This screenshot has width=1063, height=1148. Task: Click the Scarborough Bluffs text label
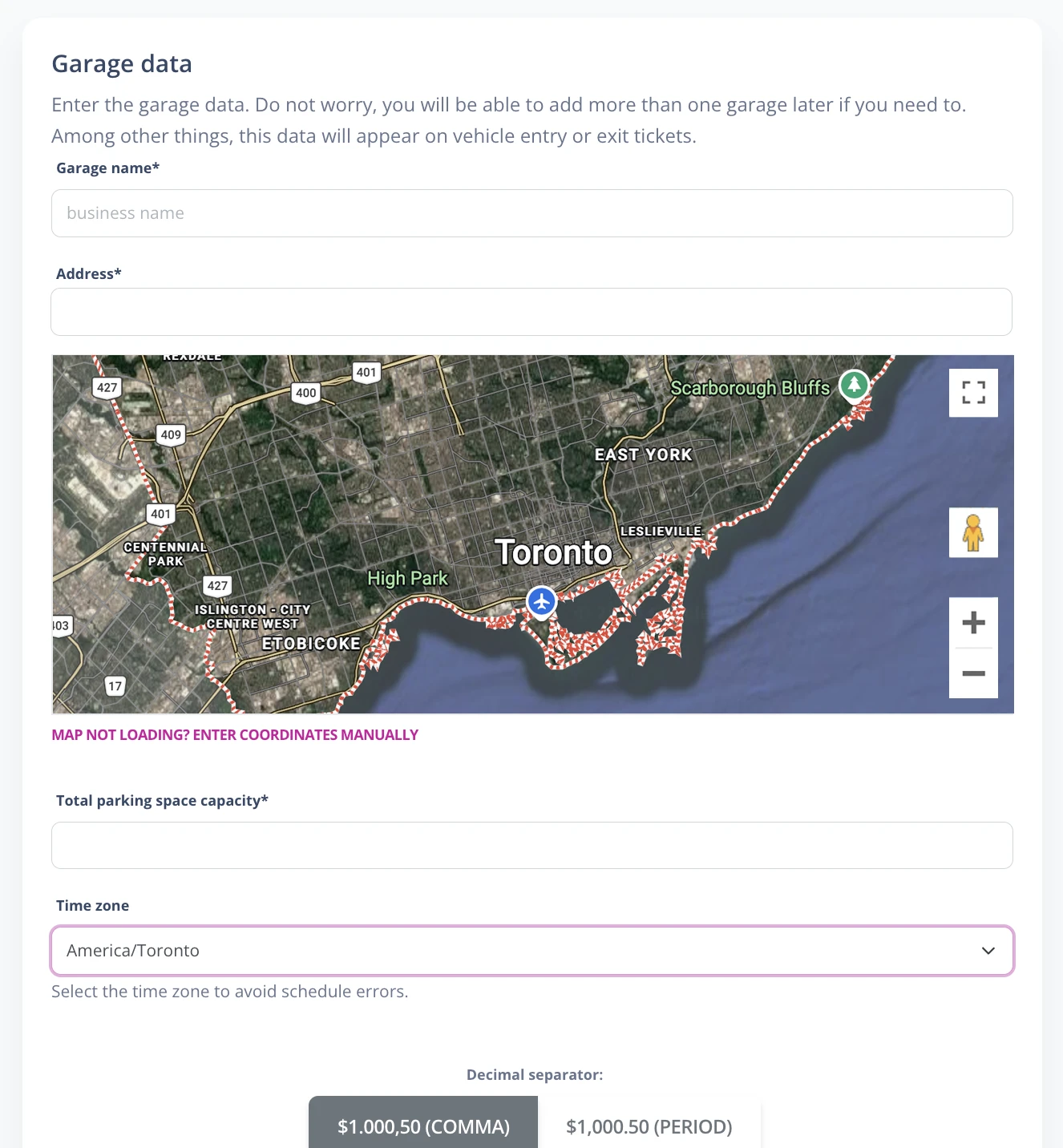click(x=750, y=388)
